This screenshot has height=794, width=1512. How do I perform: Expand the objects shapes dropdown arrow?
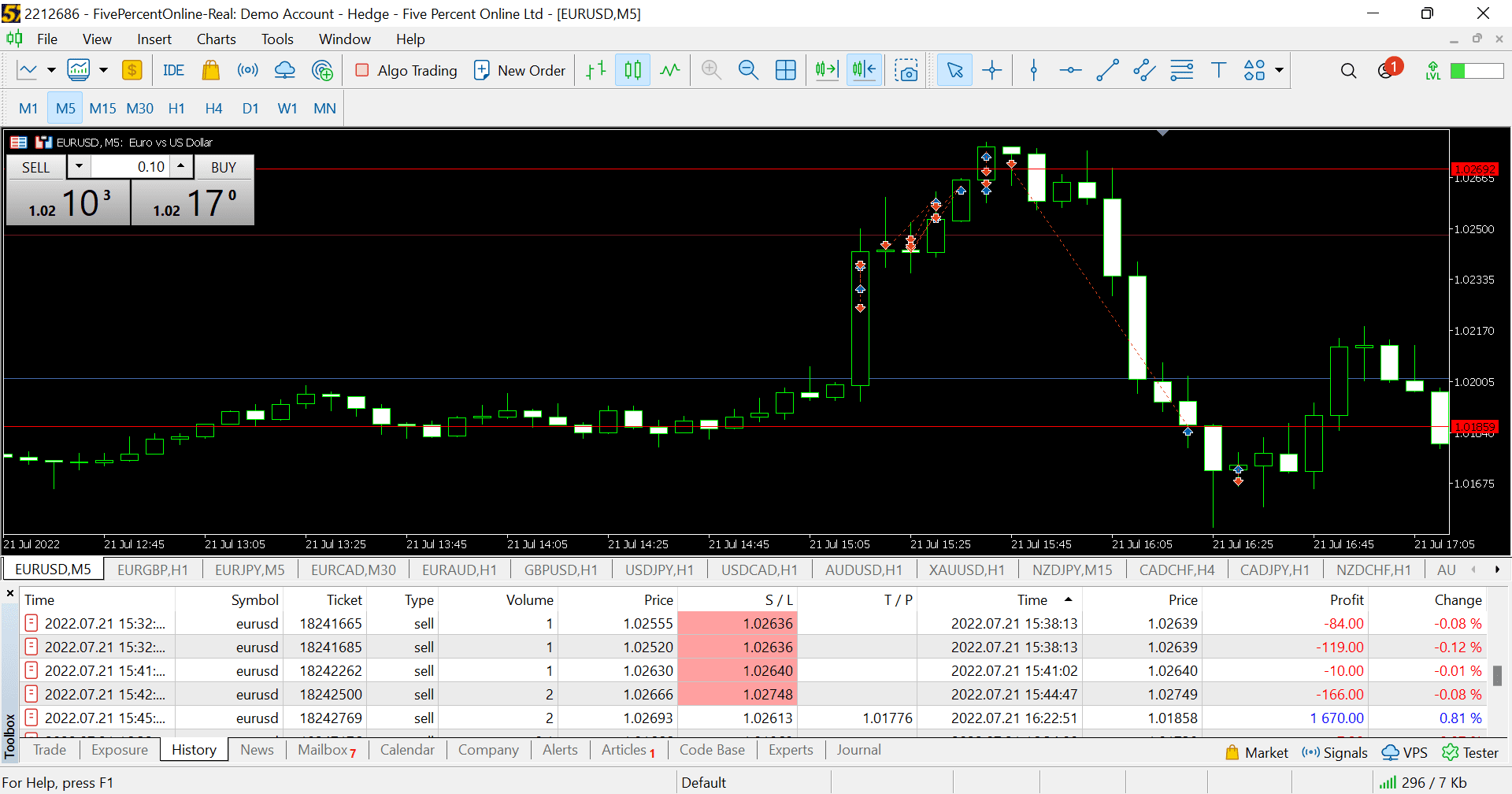(1280, 70)
